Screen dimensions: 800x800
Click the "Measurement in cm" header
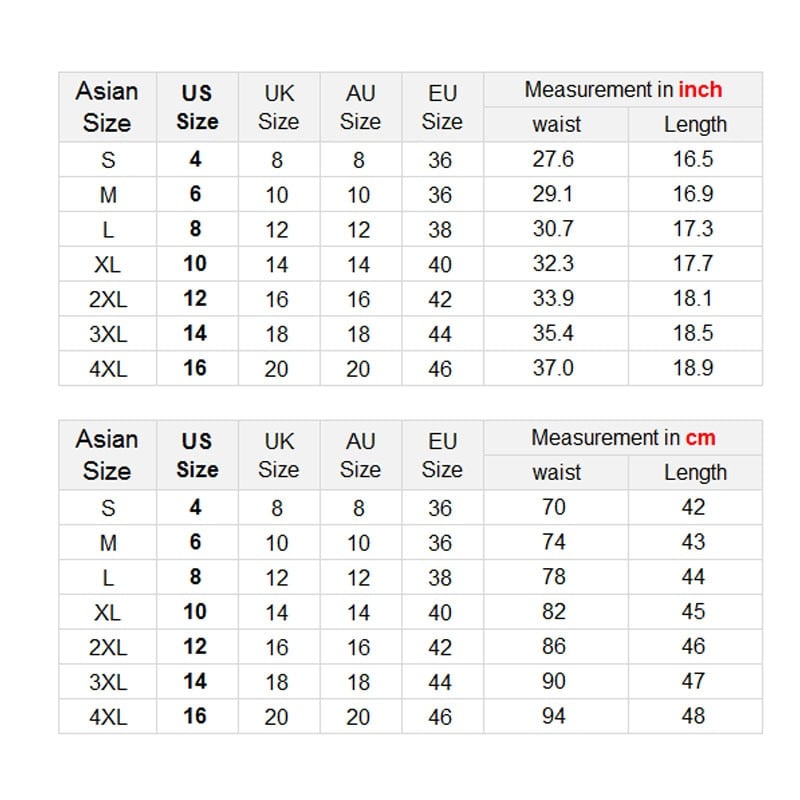(x=623, y=438)
